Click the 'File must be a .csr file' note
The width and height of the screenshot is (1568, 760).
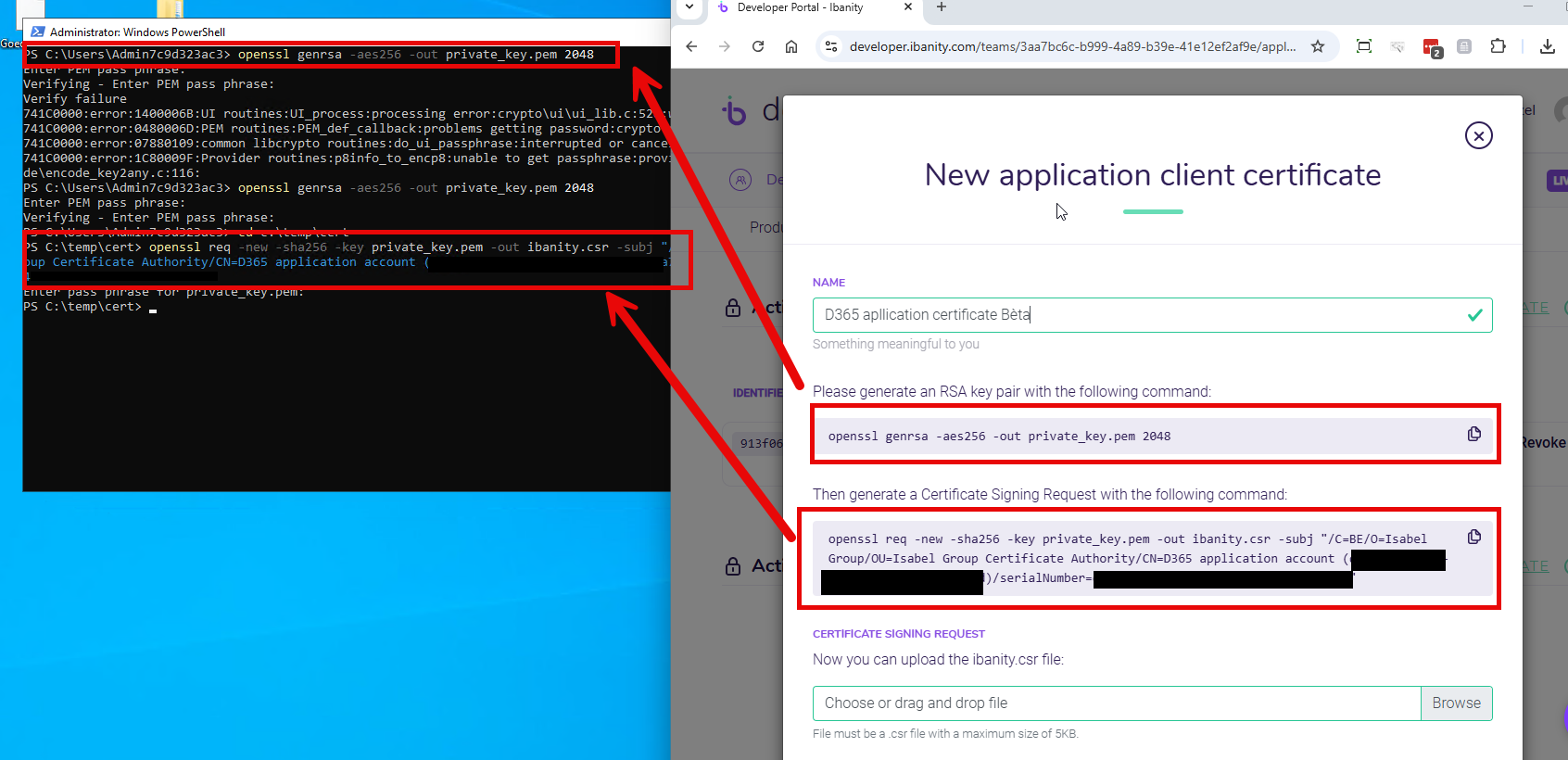[x=945, y=734]
